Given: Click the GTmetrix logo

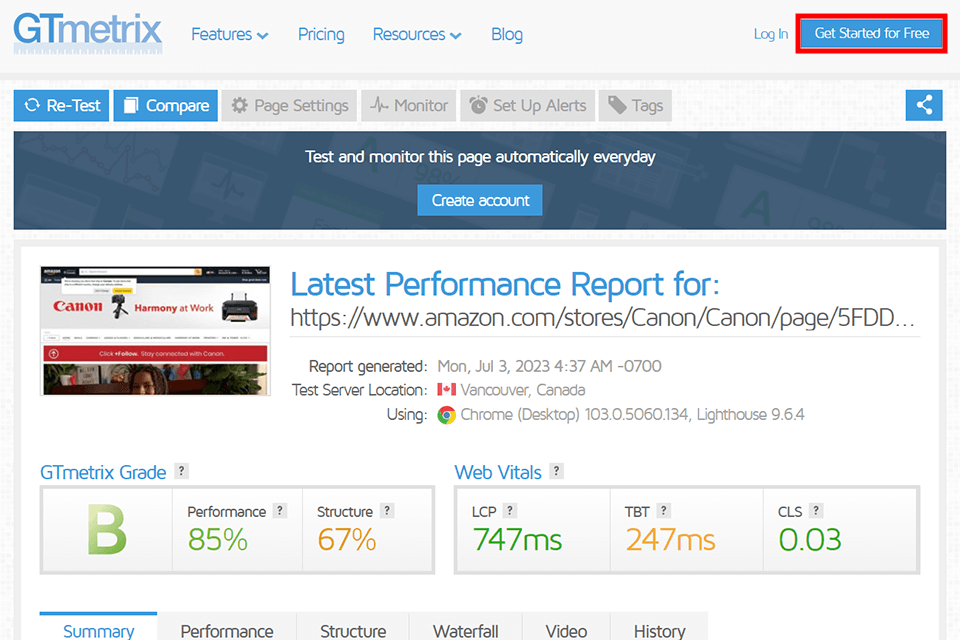Looking at the screenshot, I should [88, 33].
